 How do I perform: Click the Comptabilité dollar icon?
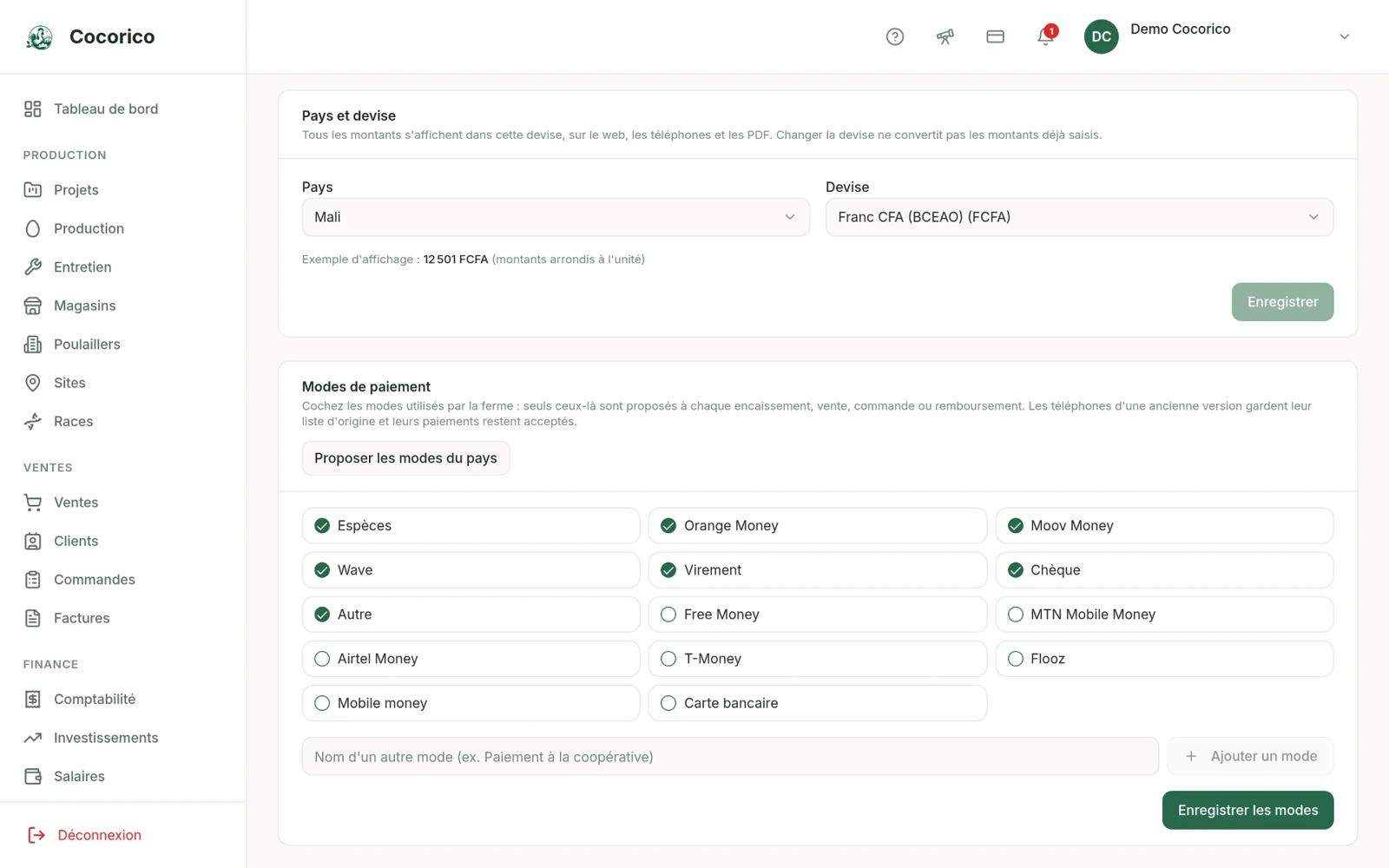tap(33, 699)
